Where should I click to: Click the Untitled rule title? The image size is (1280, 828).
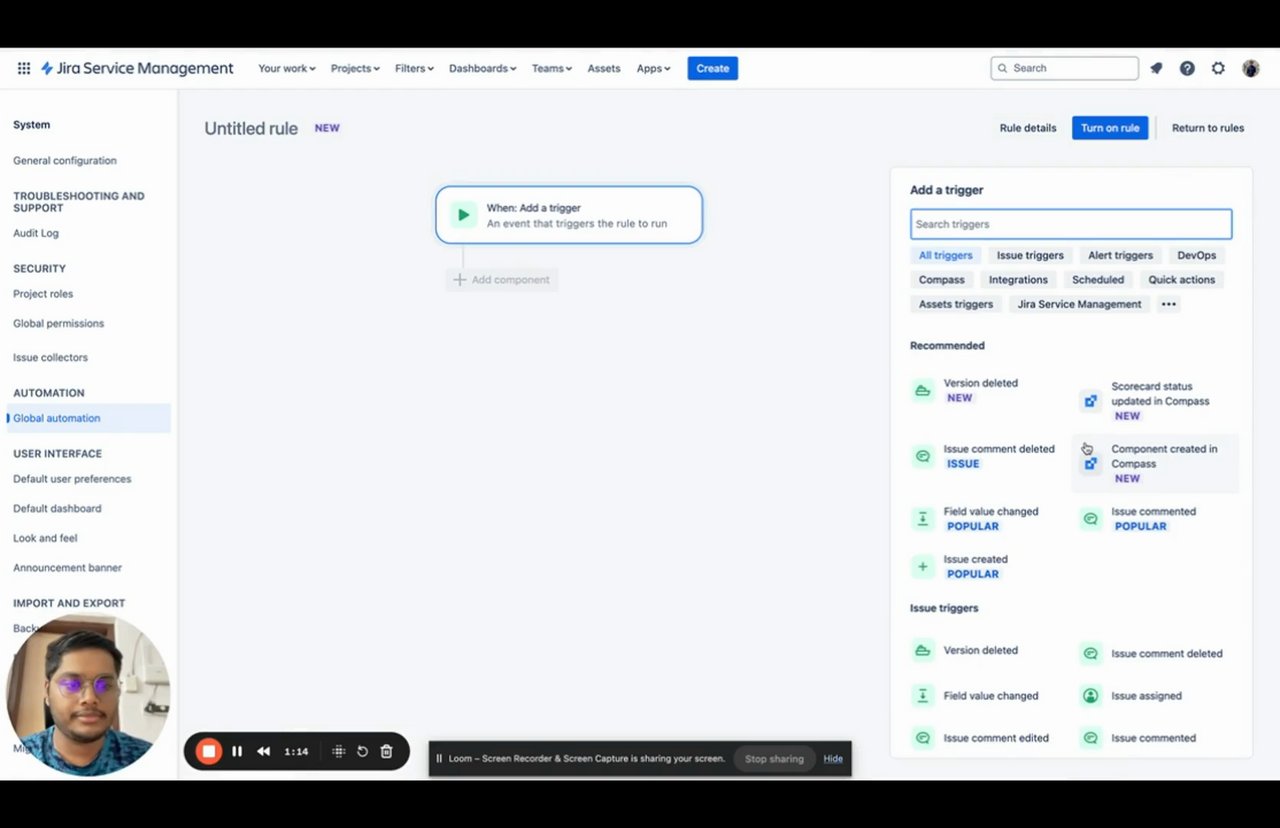(x=251, y=128)
